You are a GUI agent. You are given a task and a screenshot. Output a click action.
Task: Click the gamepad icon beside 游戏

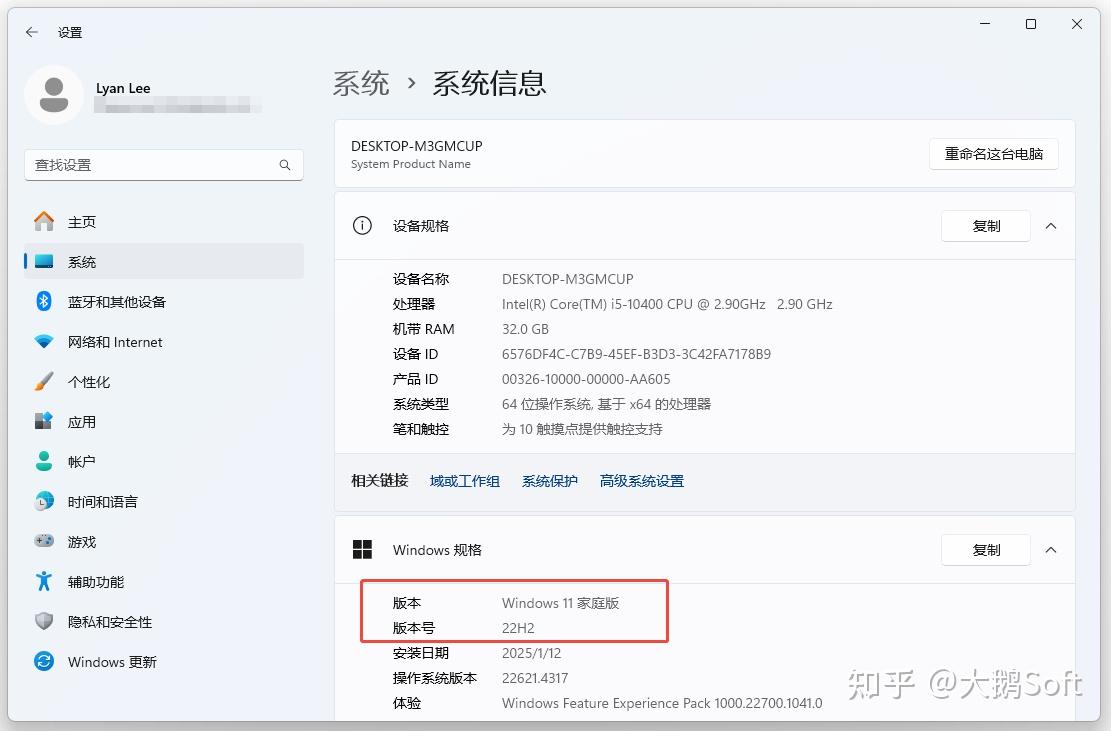pyautogui.click(x=44, y=541)
